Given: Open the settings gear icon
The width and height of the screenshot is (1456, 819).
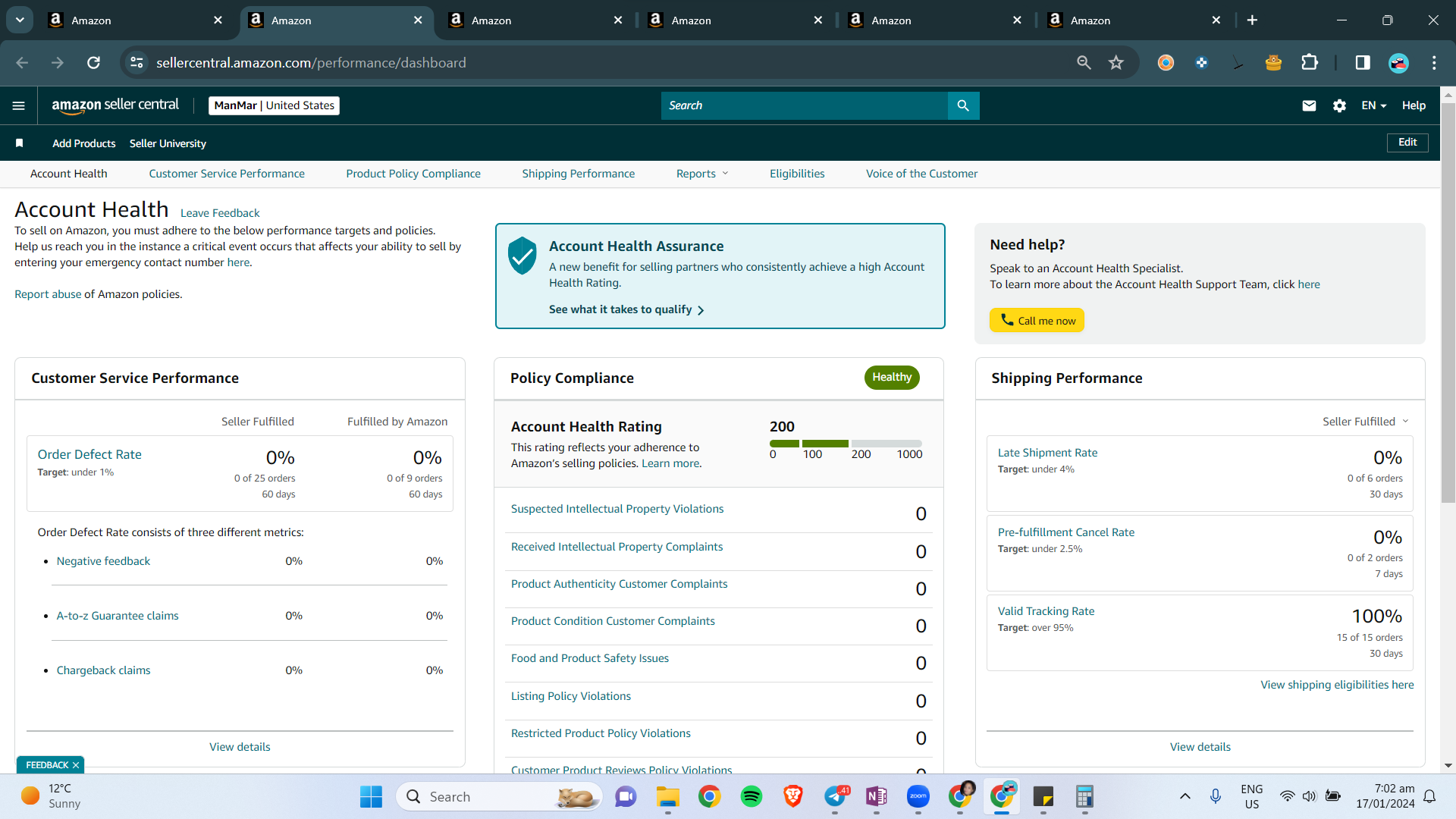Looking at the screenshot, I should pyautogui.click(x=1339, y=105).
